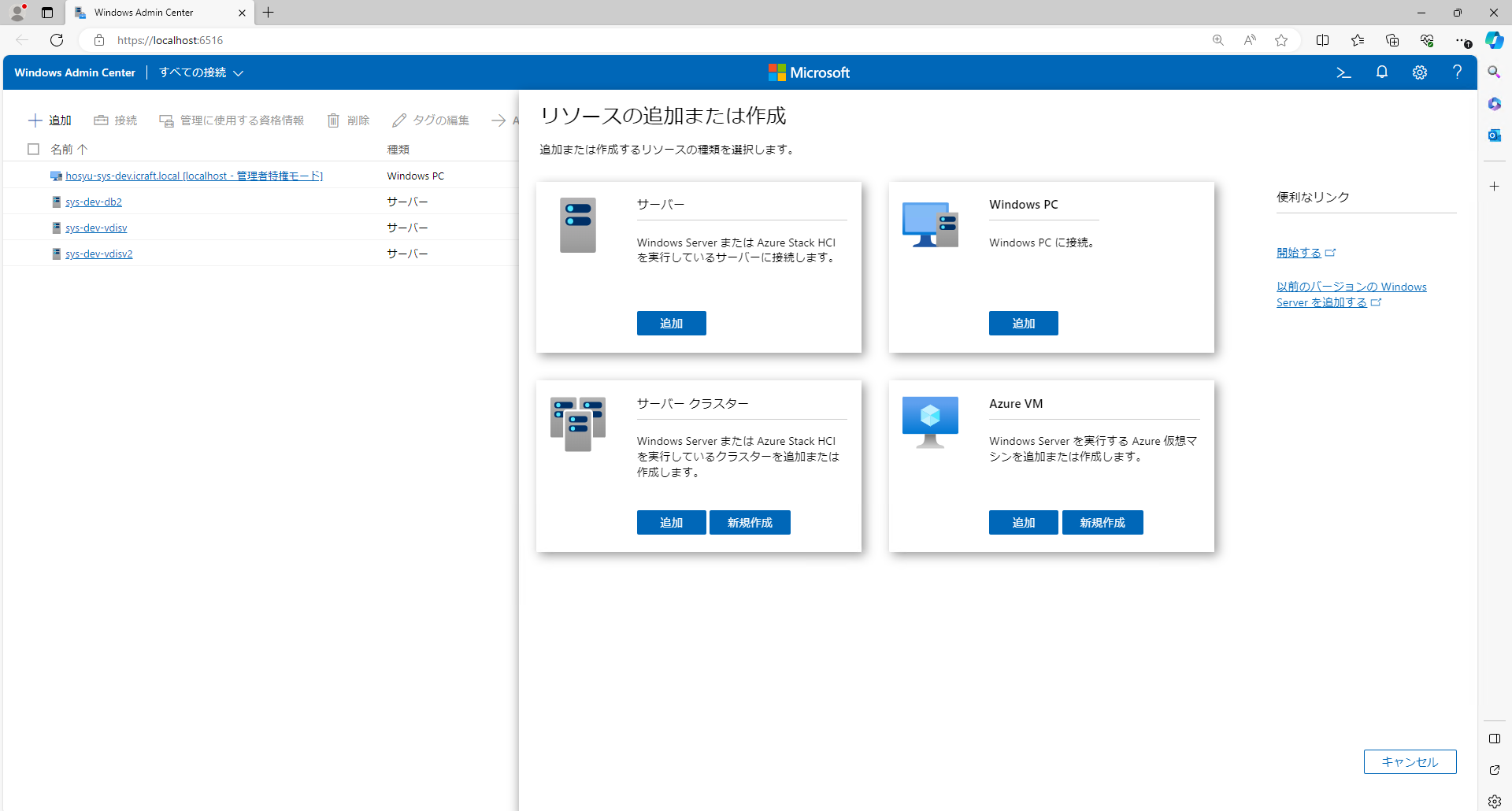Open the Microsoft 365 sidebar icon
This screenshot has width=1512, height=811.
tap(1494, 104)
